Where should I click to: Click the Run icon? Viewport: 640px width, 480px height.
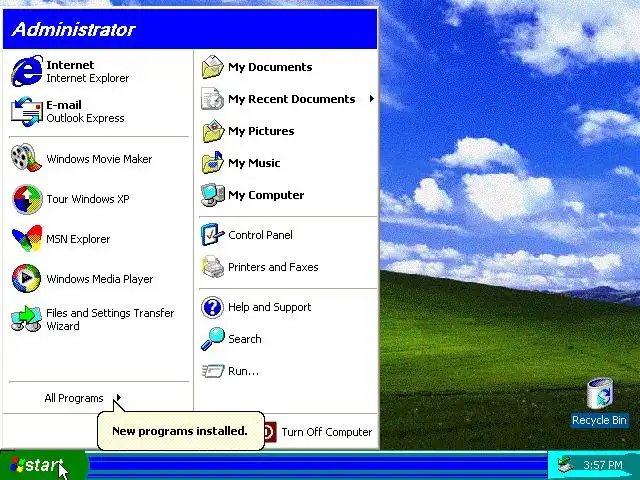[213, 371]
